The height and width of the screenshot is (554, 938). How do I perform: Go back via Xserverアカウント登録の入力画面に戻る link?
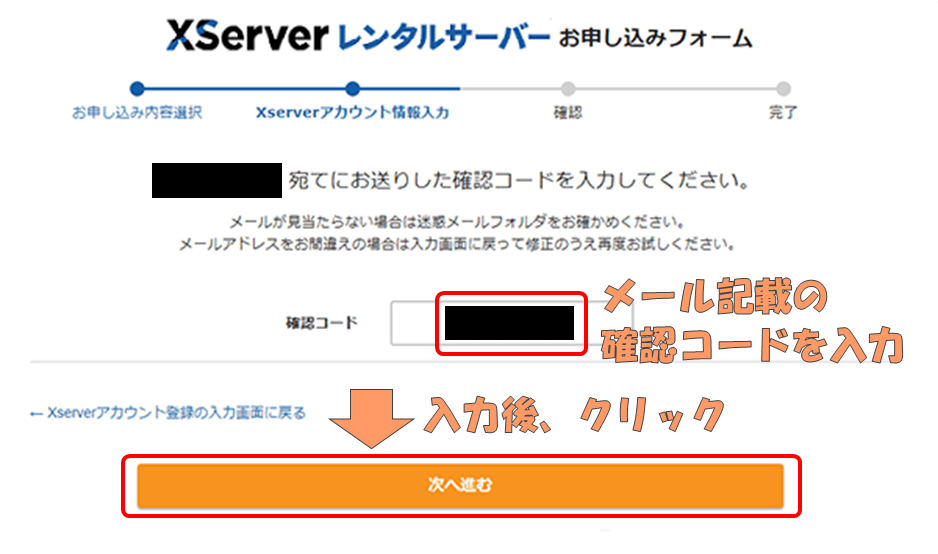(175, 412)
